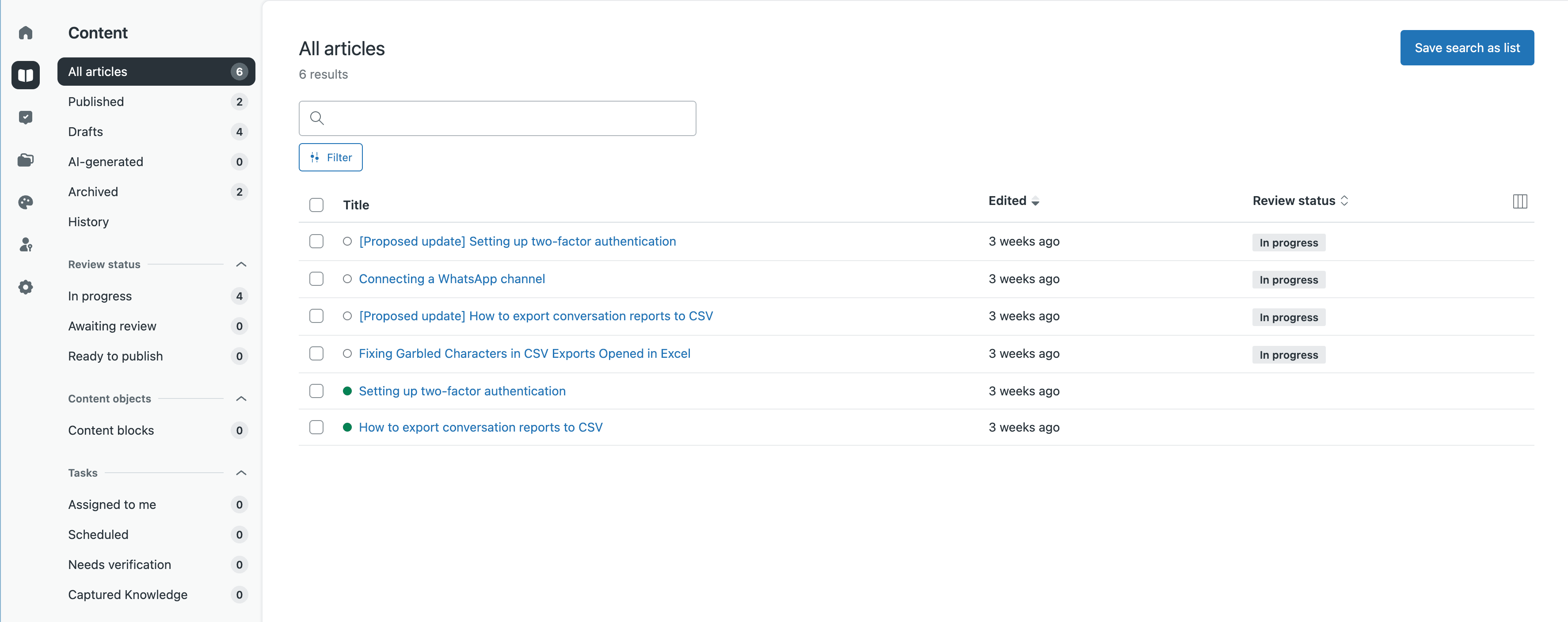Sort by the Review status column
The image size is (1568, 622).
tap(1300, 201)
